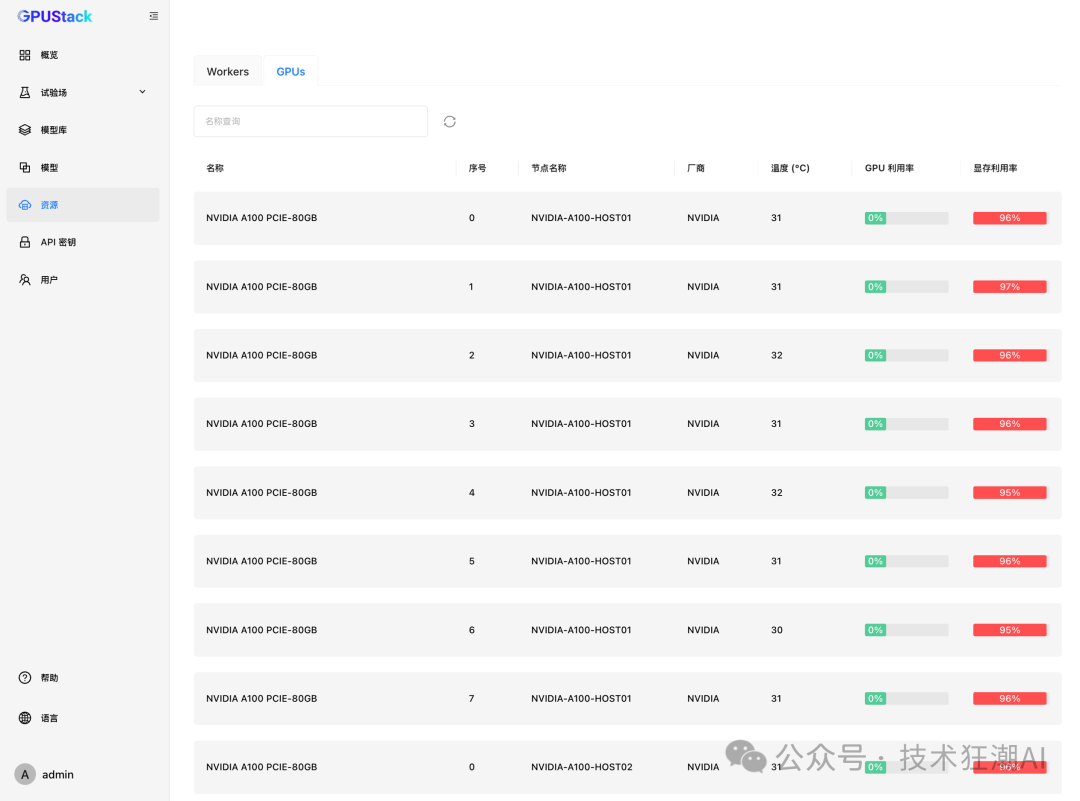
Task: Open the 概览 overview dashboard icon
Action: click(x=25, y=55)
